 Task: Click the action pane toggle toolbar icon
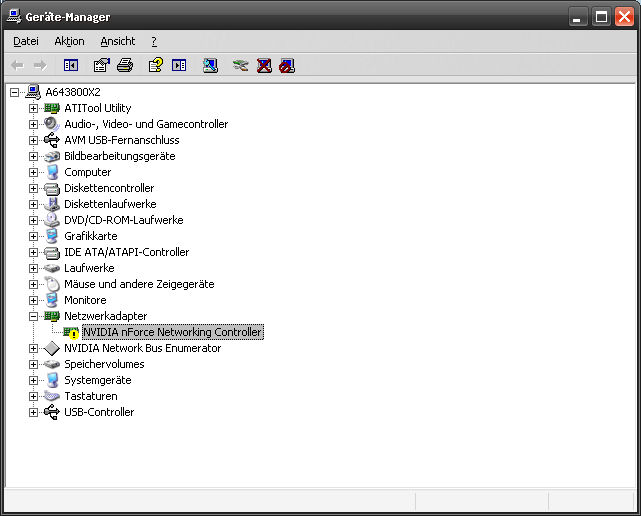[x=179, y=65]
